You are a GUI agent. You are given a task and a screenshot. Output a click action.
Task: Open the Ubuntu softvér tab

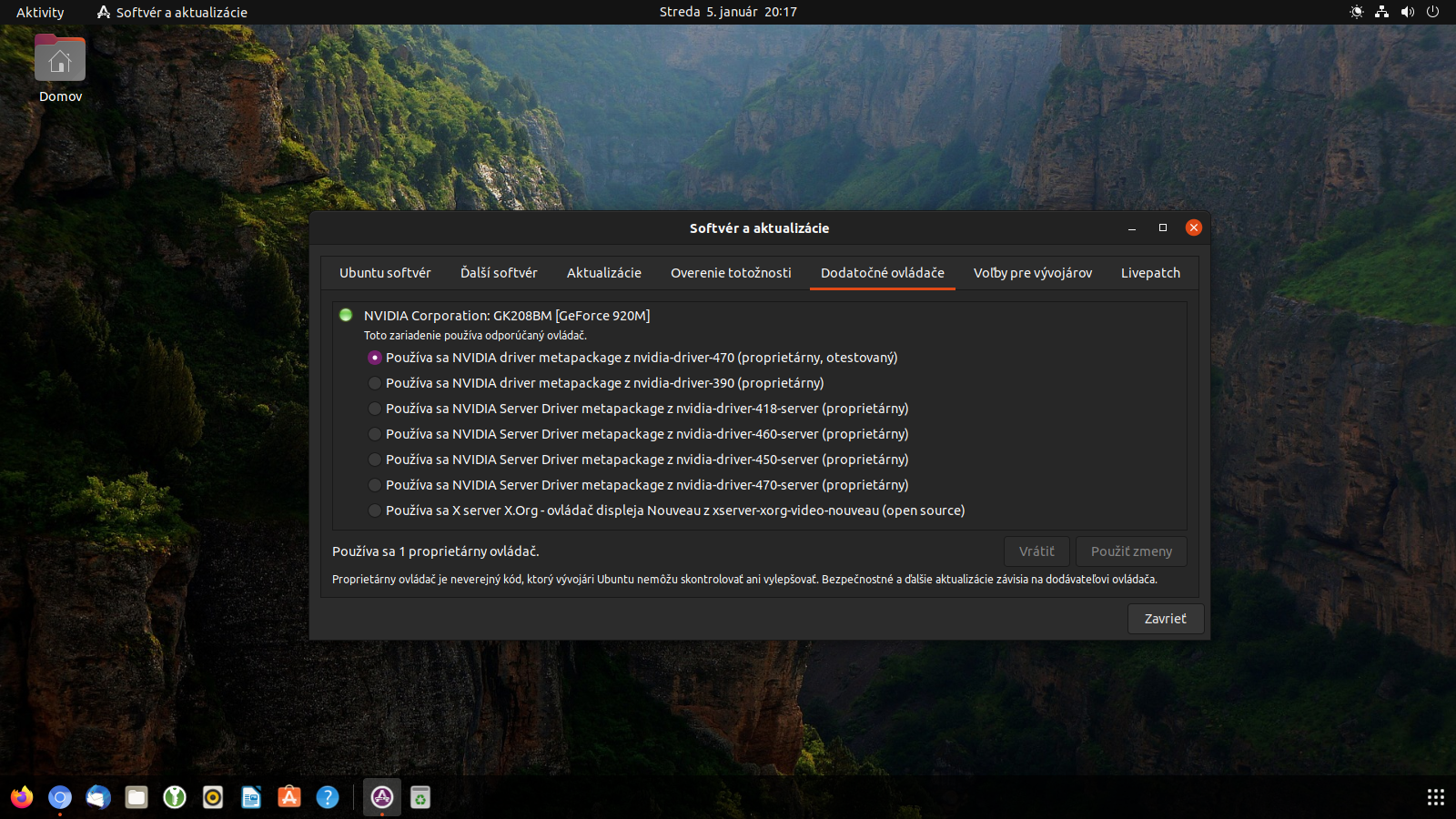pos(385,273)
